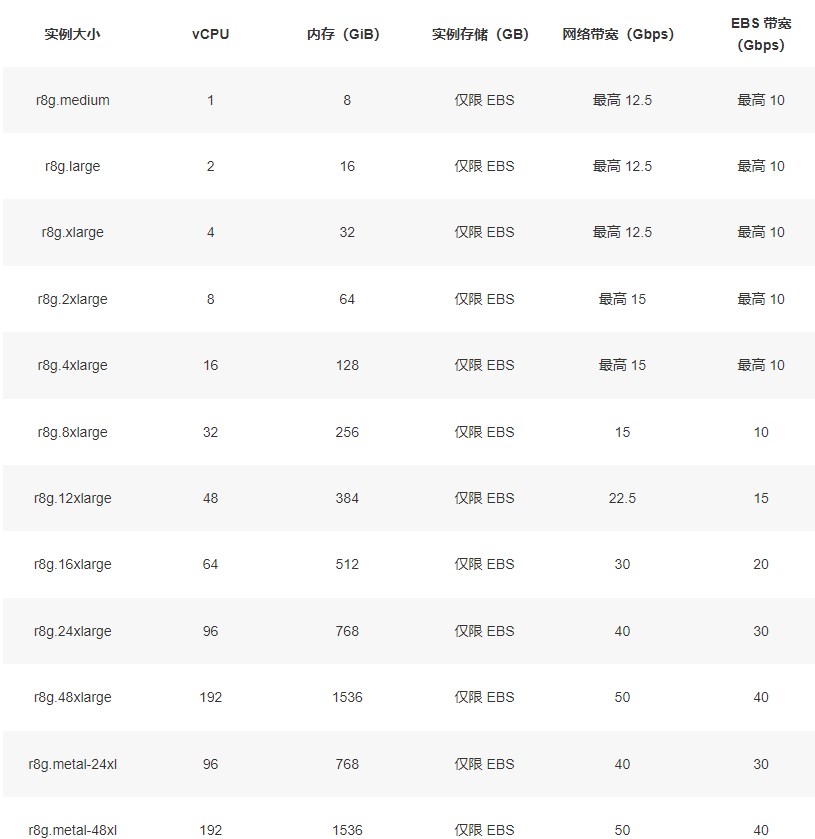Click the 实例大小 column header
815x839 pixels.
72,34
